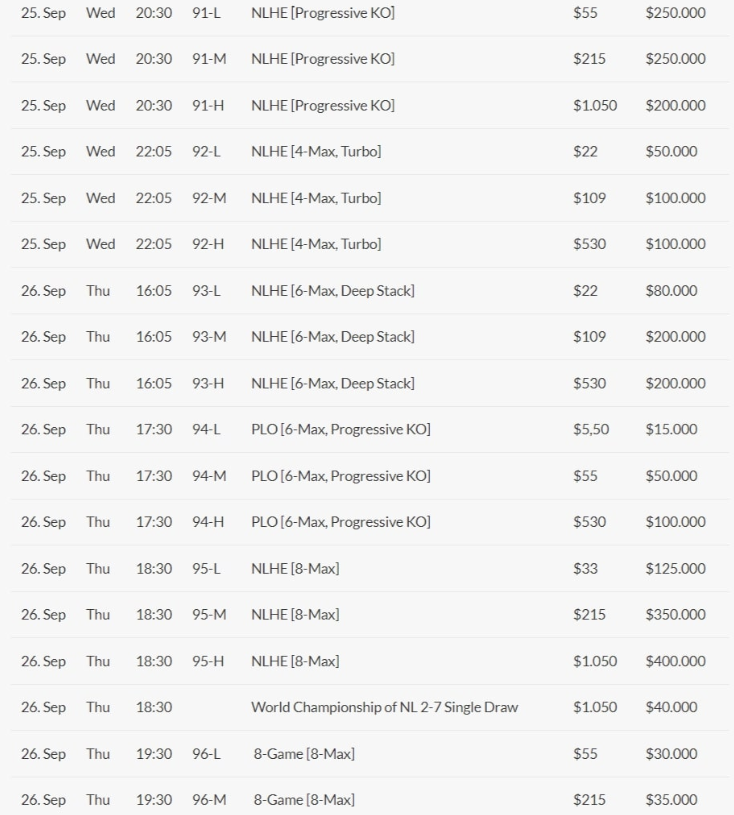Viewport: 734px width, 815px height.
Task: Open the PLO event in row 94-H
Action: coord(340,522)
